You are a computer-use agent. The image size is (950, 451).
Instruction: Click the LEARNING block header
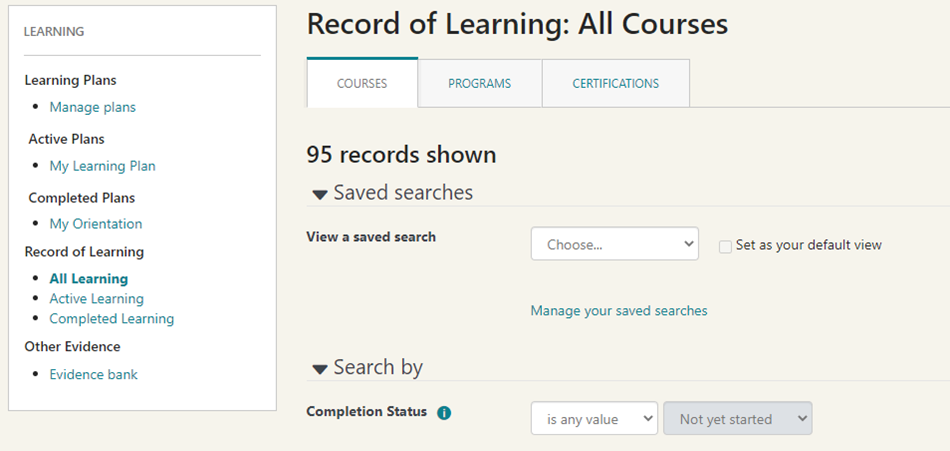[54, 32]
